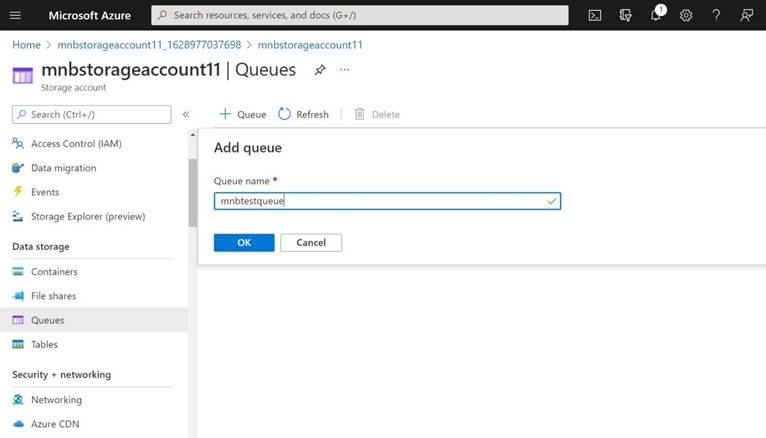766x438 pixels.
Task: Click the Storage account subtitle text
Action: pyautogui.click(x=73, y=88)
